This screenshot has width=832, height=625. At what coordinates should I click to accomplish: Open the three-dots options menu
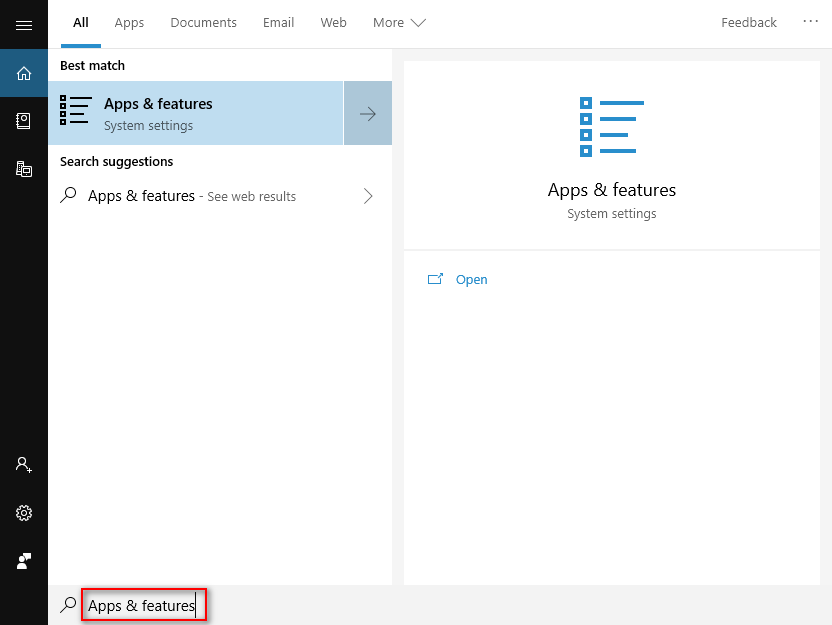pyautogui.click(x=810, y=21)
